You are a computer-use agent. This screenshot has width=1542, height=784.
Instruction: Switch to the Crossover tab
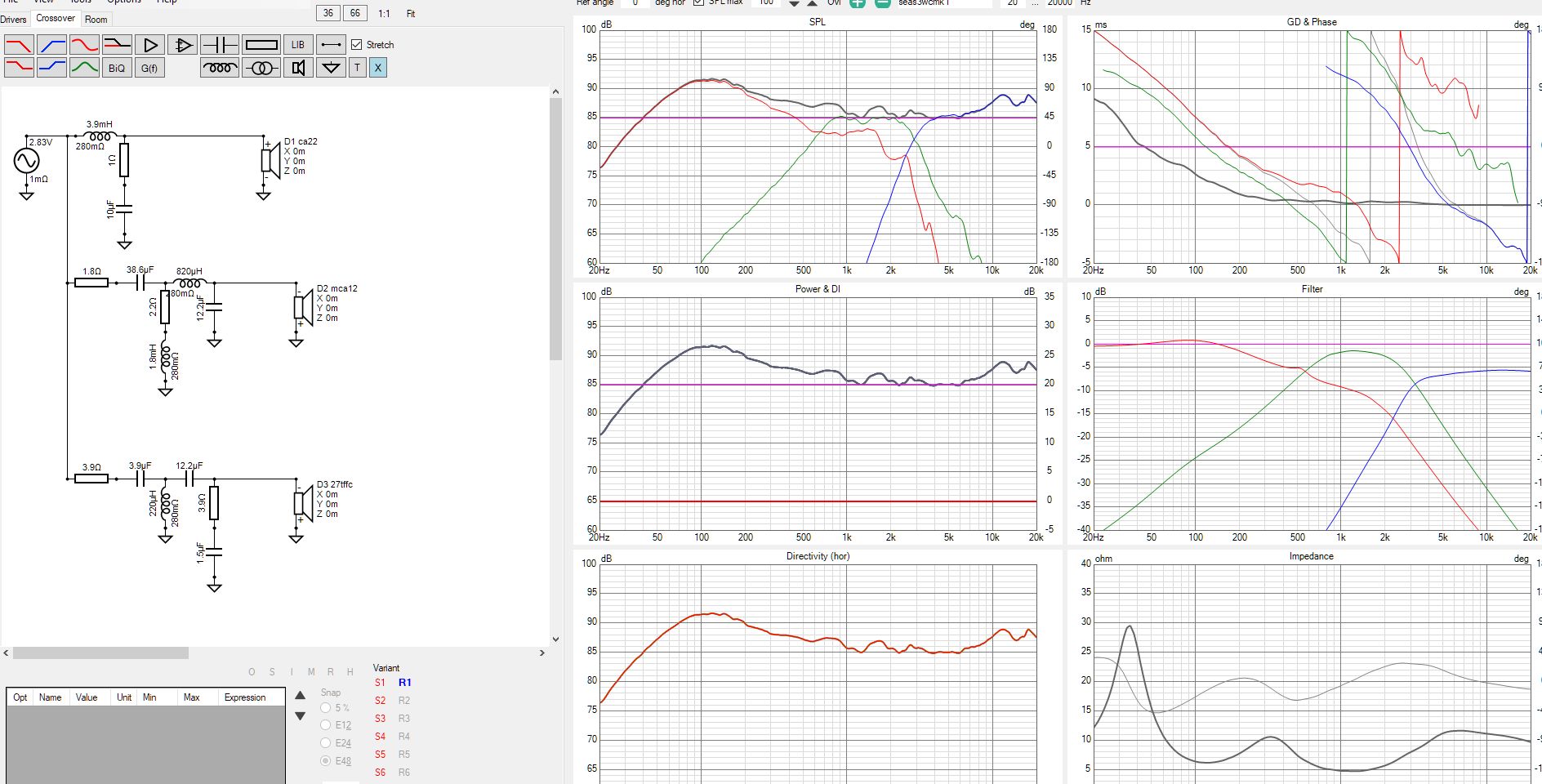click(56, 18)
